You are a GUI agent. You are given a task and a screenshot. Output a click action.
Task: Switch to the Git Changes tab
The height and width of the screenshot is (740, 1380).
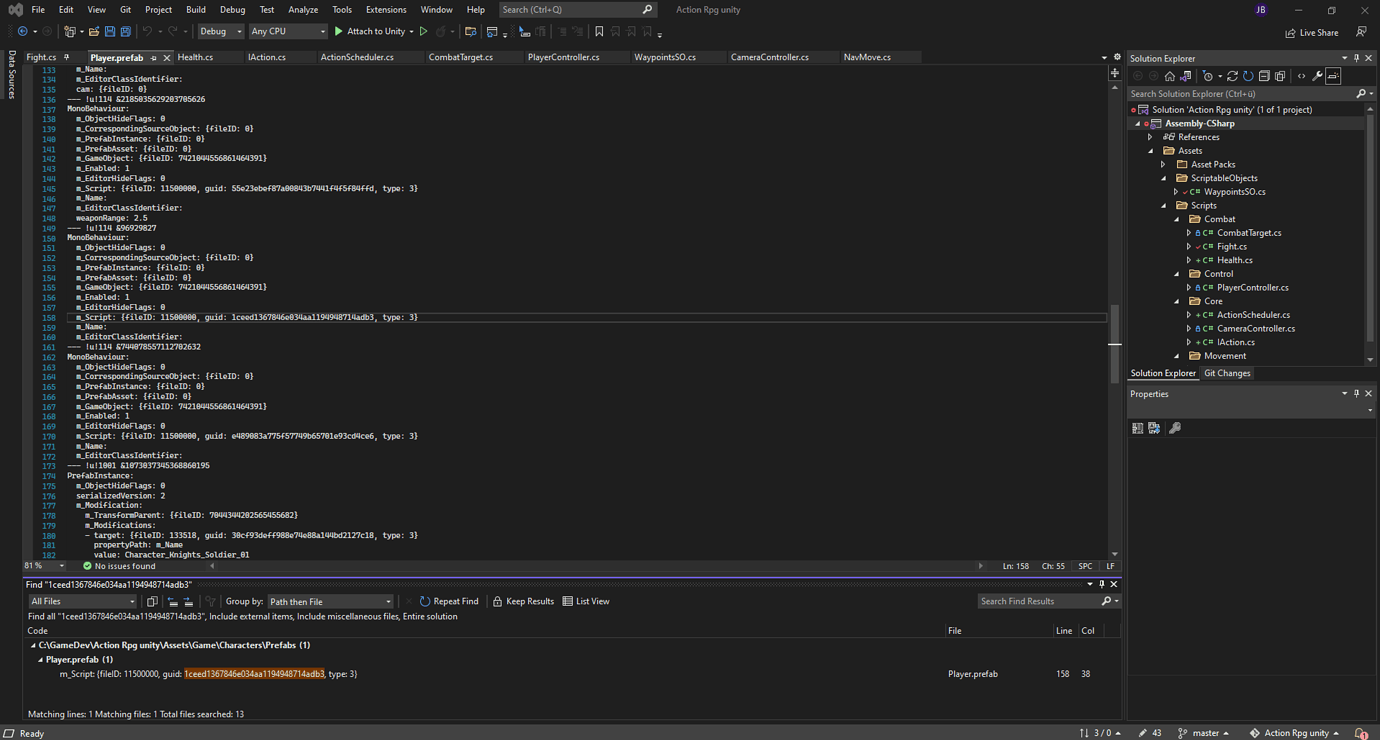pyautogui.click(x=1227, y=373)
